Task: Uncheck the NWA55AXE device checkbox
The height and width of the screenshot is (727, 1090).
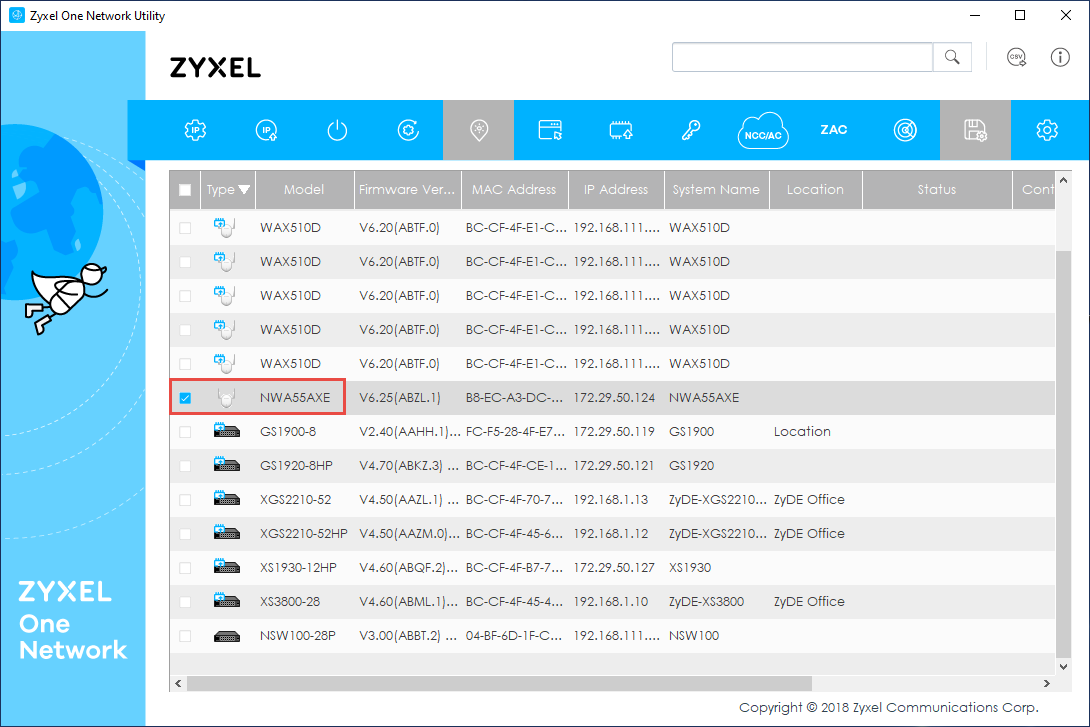Action: tap(185, 398)
